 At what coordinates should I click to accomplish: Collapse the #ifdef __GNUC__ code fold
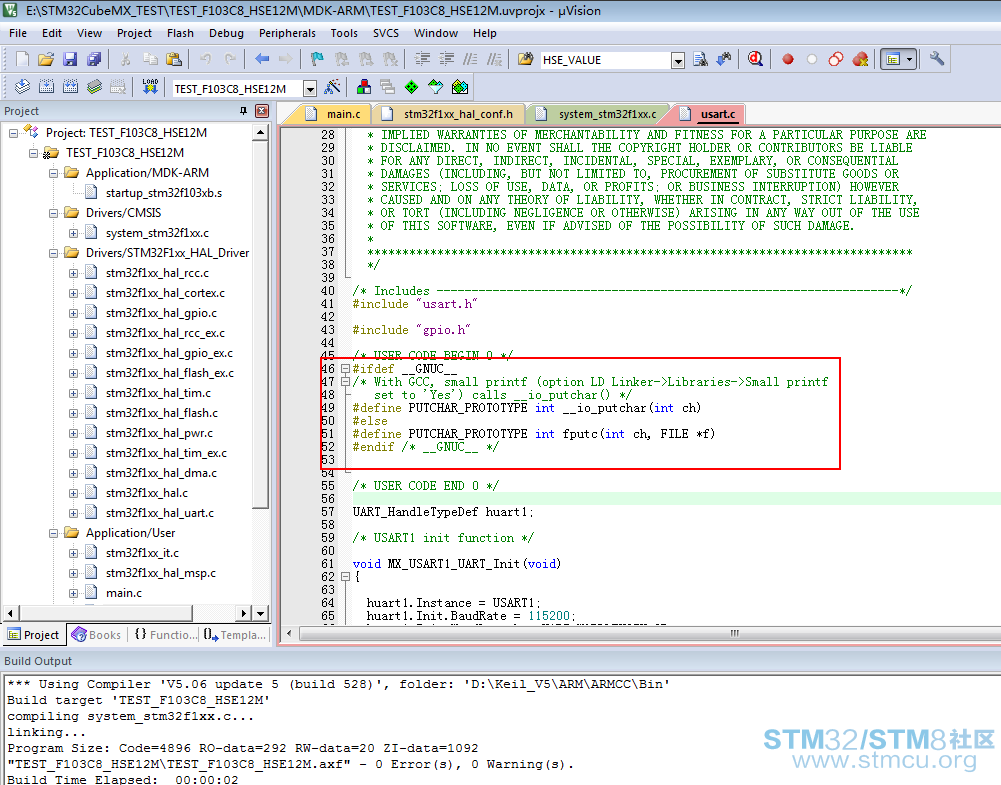point(345,369)
